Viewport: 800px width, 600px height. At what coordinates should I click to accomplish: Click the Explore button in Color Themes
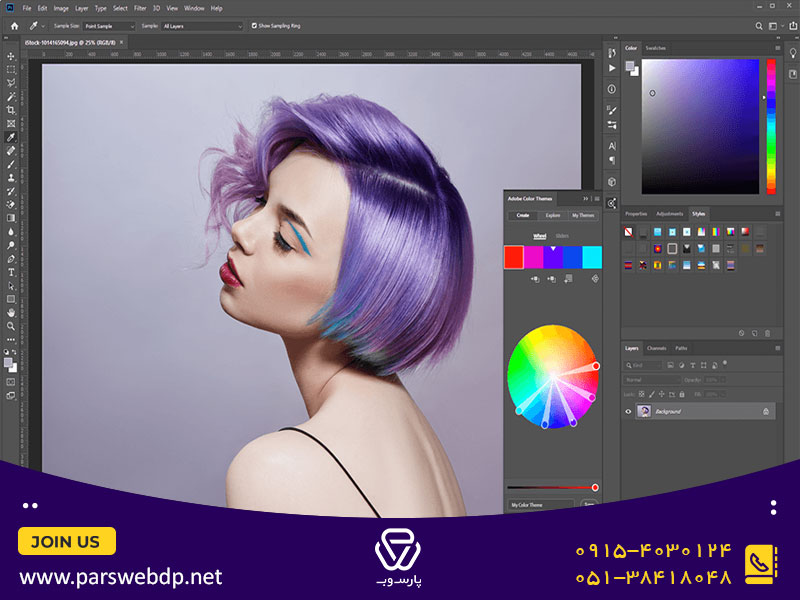click(553, 215)
